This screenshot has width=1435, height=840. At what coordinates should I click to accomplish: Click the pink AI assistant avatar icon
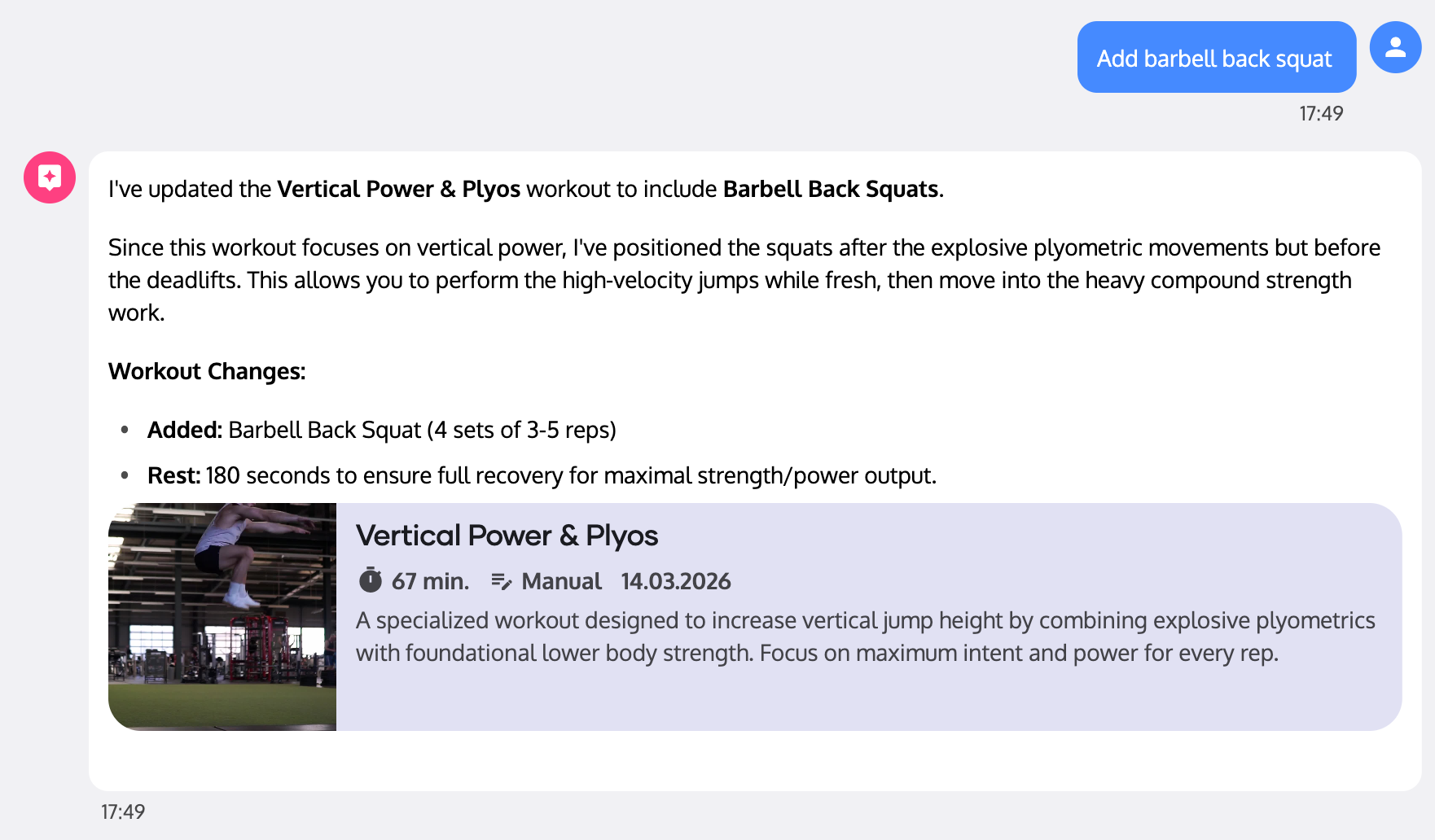[50, 177]
